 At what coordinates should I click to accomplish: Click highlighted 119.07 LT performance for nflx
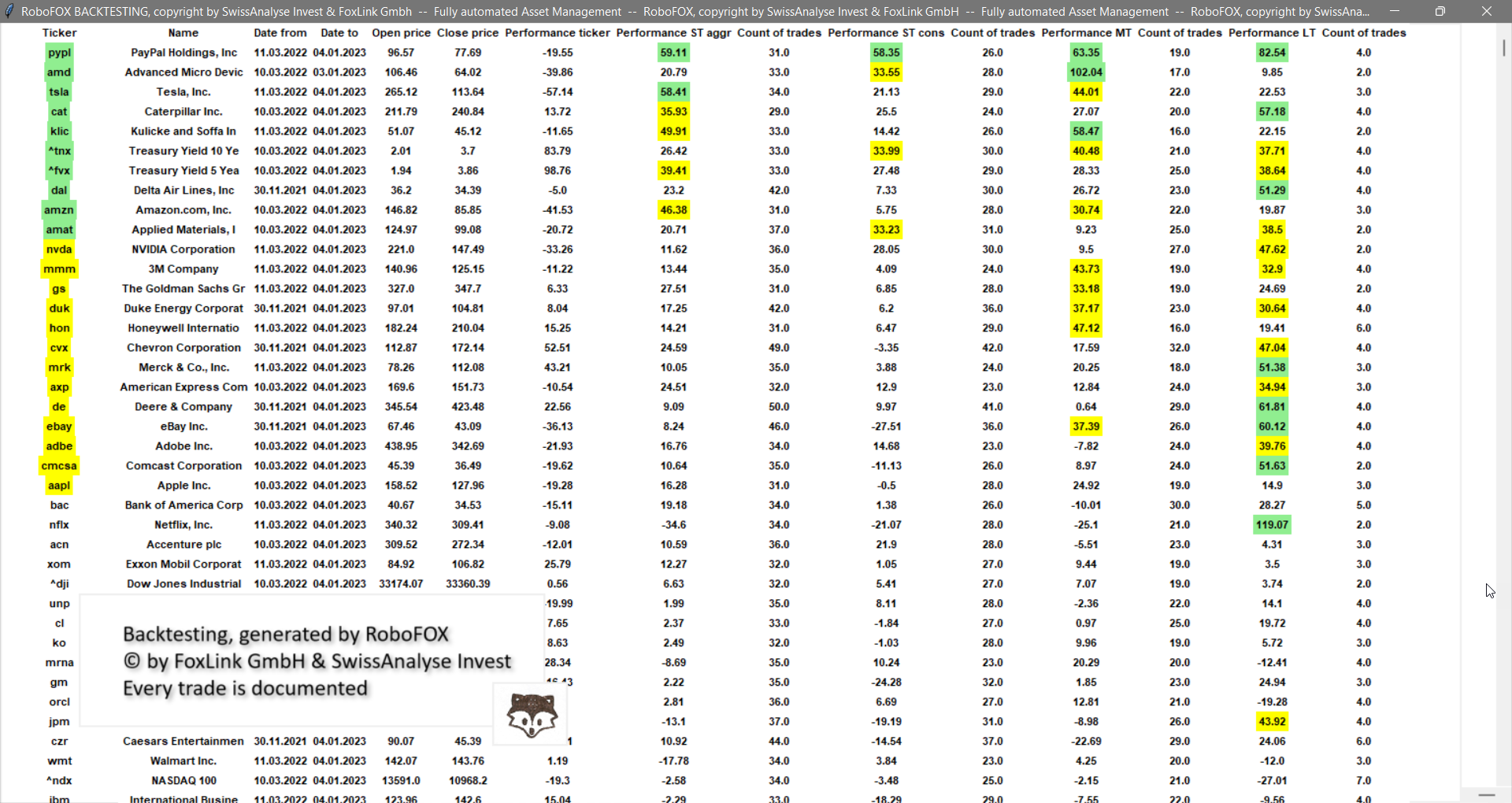[x=1272, y=525]
